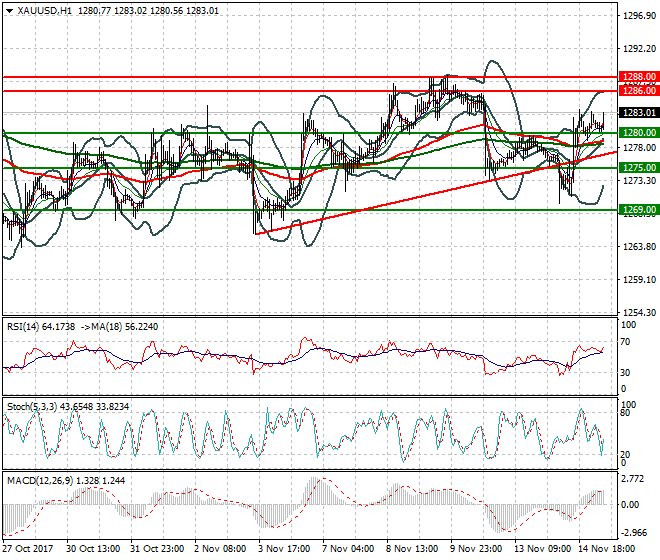Select the 1286.00 red resistance price label
Viewport: 660px width, 560px height.
[639, 91]
